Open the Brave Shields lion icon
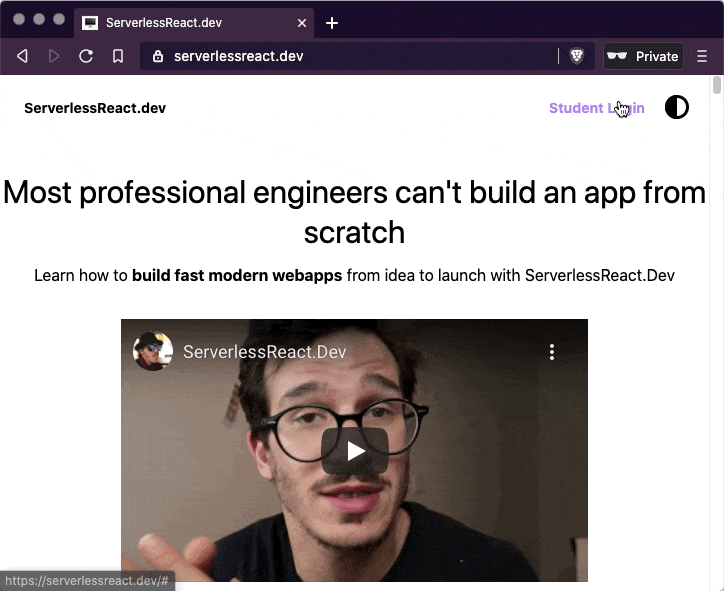The image size is (724, 591). coord(576,56)
